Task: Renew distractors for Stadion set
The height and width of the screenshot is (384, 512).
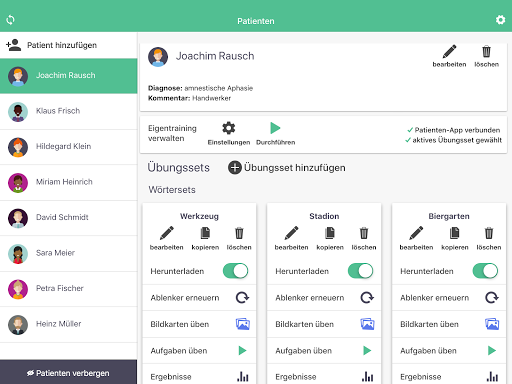Action: (367, 297)
